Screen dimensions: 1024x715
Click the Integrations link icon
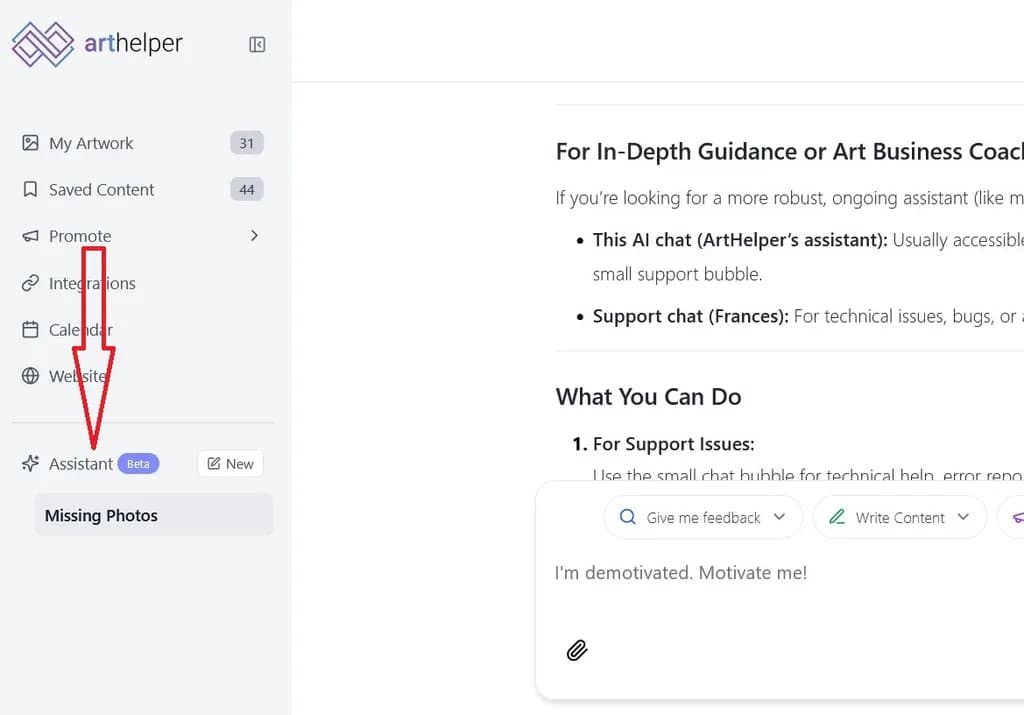point(30,283)
